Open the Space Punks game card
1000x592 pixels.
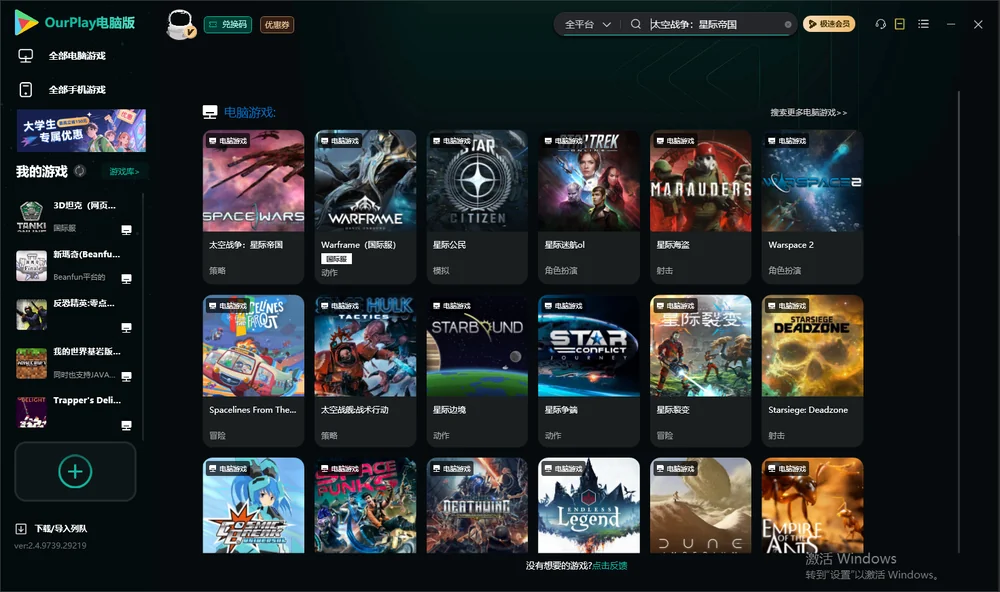(365, 505)
